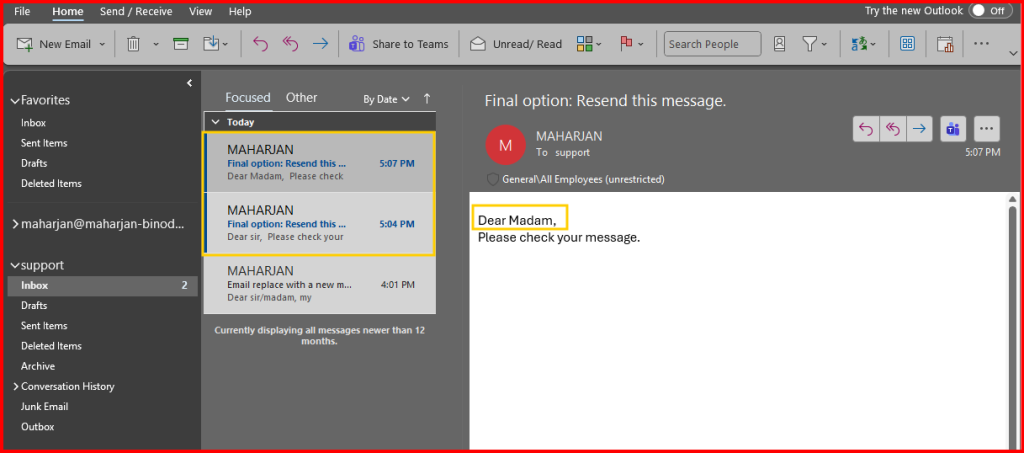Image resolution: width=1024 pixels, height=453 pixels.
Task: Toggle the Try the new Outlook switch
Action: [x=988, y=11]
